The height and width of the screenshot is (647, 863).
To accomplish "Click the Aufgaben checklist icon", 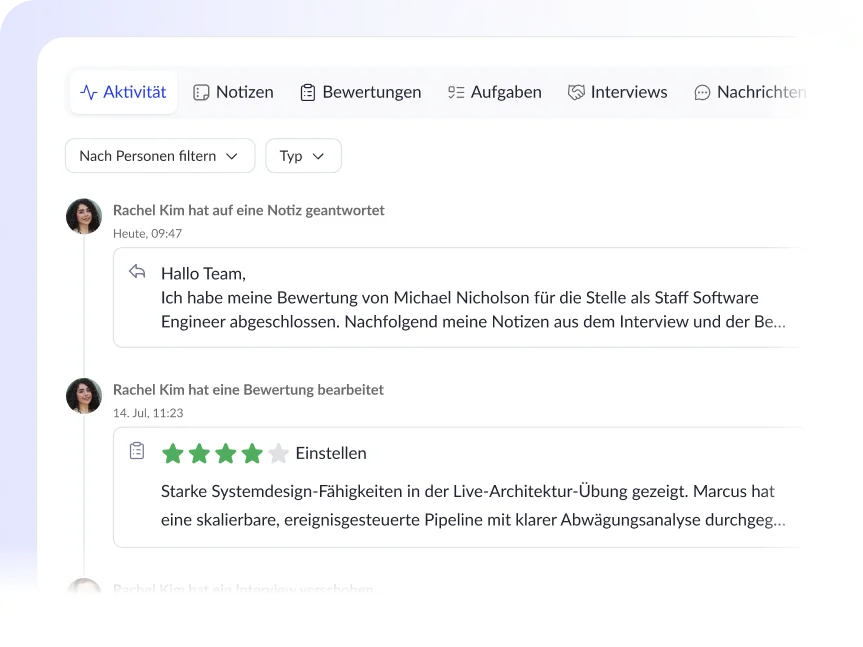I will pos(456,92).
